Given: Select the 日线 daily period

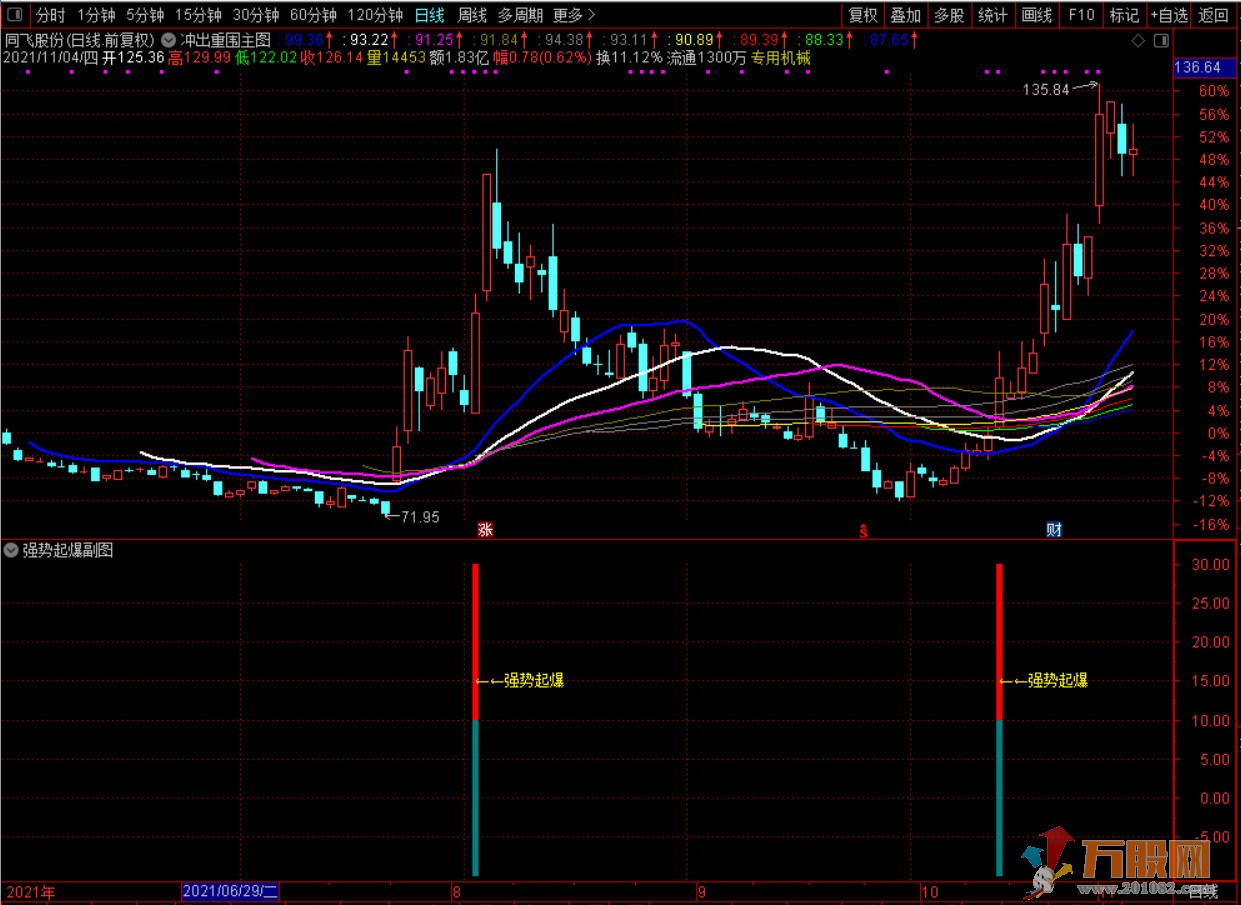Looking at the screenshot, I should (x=430, y=15).
